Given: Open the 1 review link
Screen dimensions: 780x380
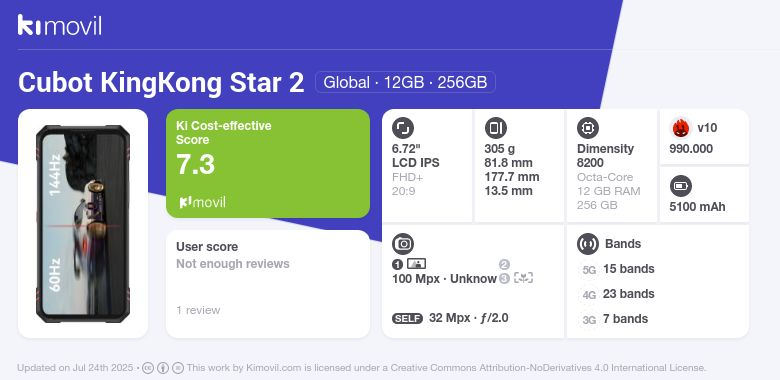Looking at the screenshot, I should (x=198, y=310).
